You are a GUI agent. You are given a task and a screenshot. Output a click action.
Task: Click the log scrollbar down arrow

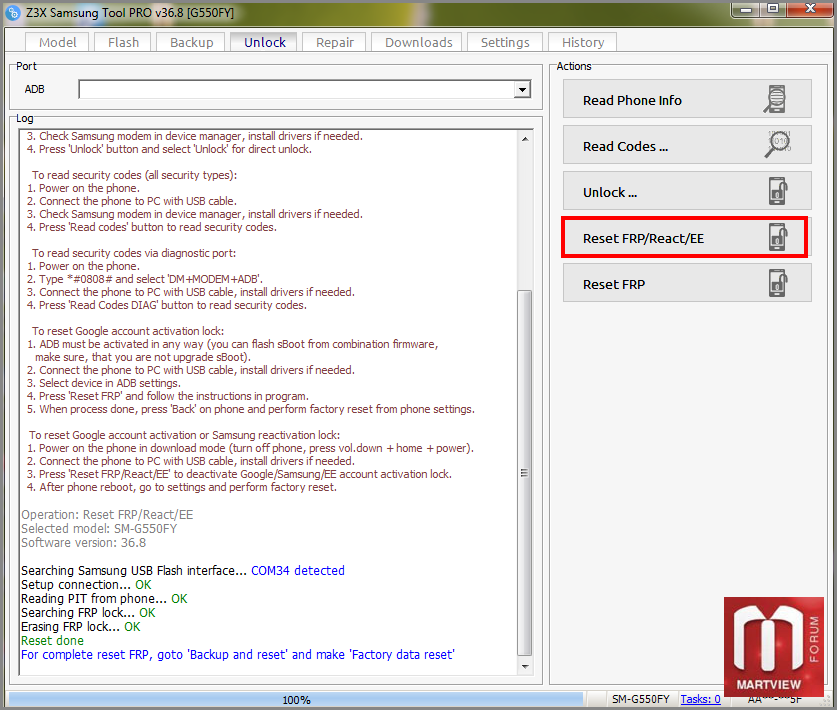[x=525, y=666]
